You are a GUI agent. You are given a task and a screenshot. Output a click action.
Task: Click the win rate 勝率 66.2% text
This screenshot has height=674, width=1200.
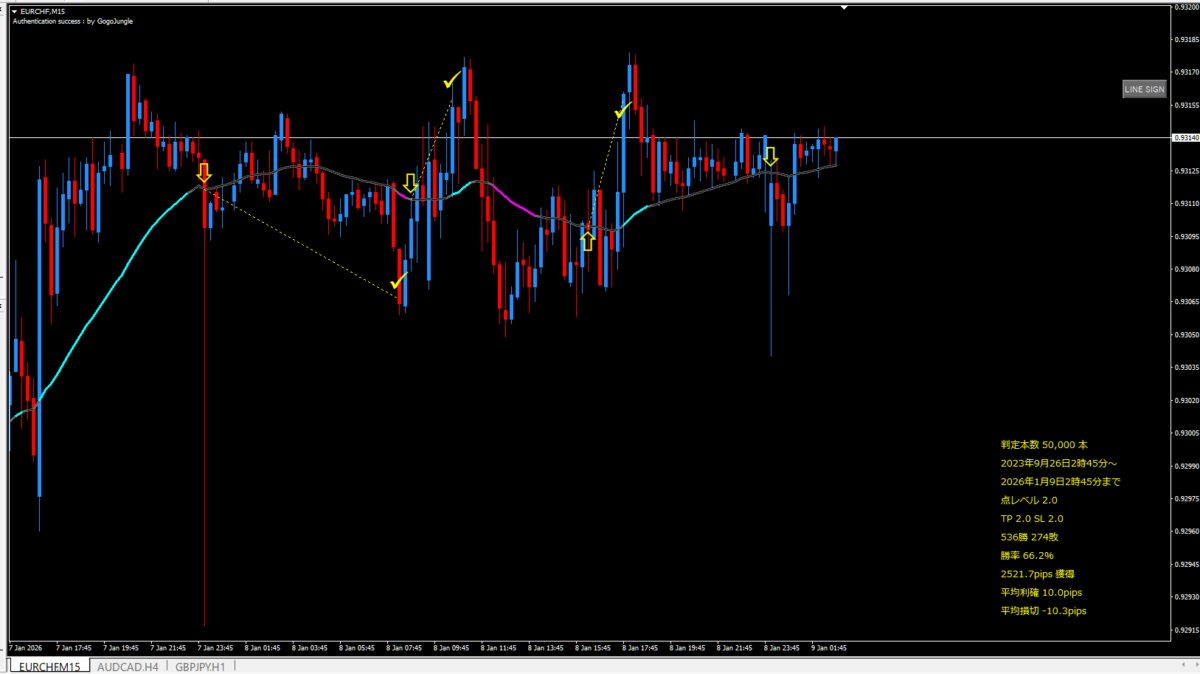1027,555
